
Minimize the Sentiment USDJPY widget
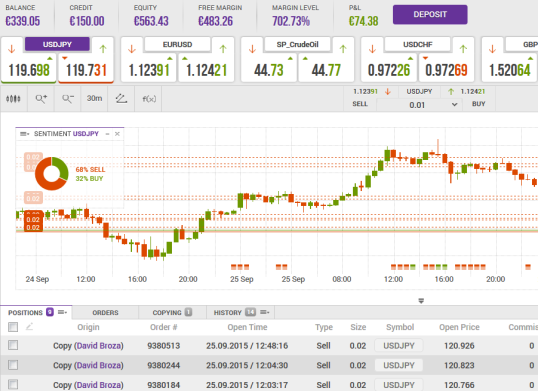tap(107, 134)
